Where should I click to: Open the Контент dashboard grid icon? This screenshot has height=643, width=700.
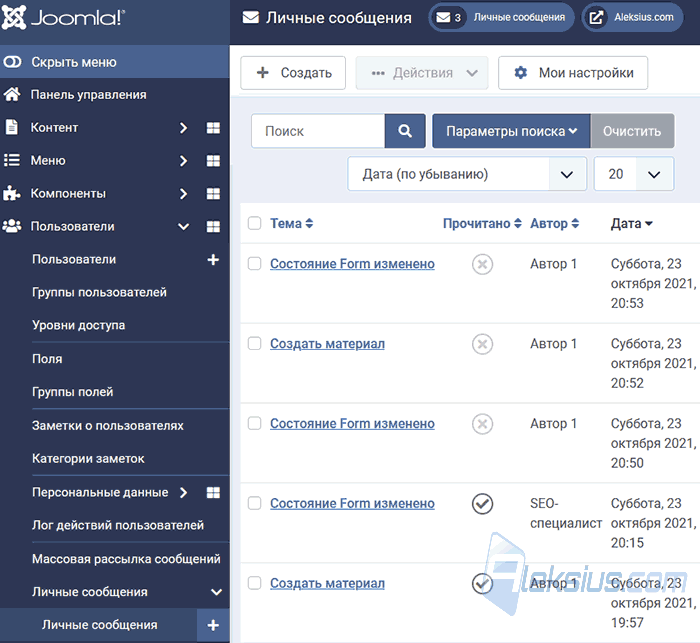(213, 128)
